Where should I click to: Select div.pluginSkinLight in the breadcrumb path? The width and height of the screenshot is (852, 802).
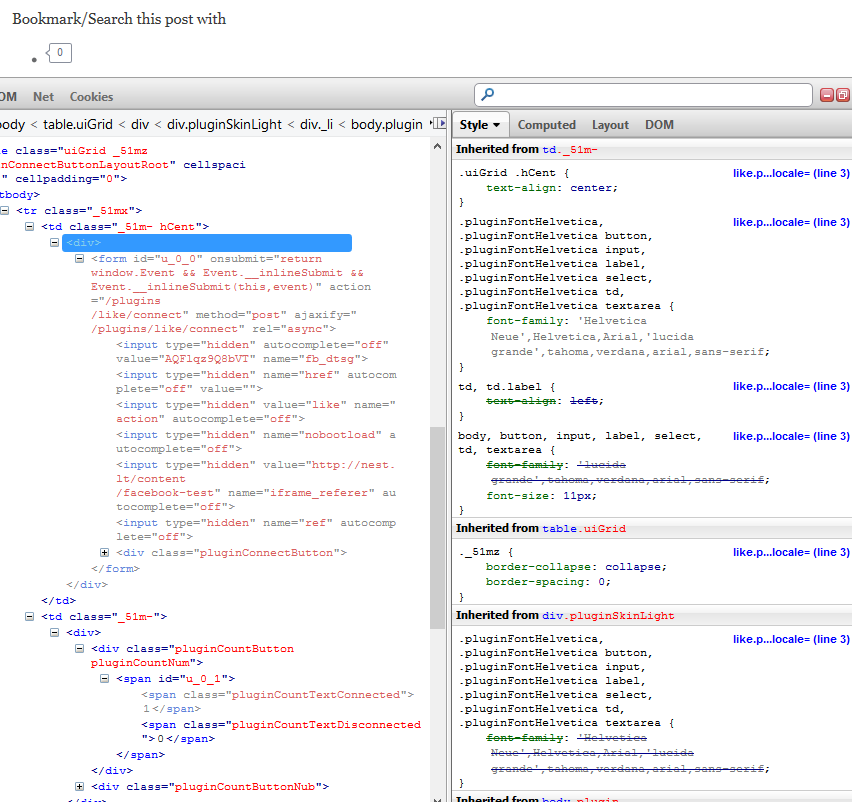[224, 124]
